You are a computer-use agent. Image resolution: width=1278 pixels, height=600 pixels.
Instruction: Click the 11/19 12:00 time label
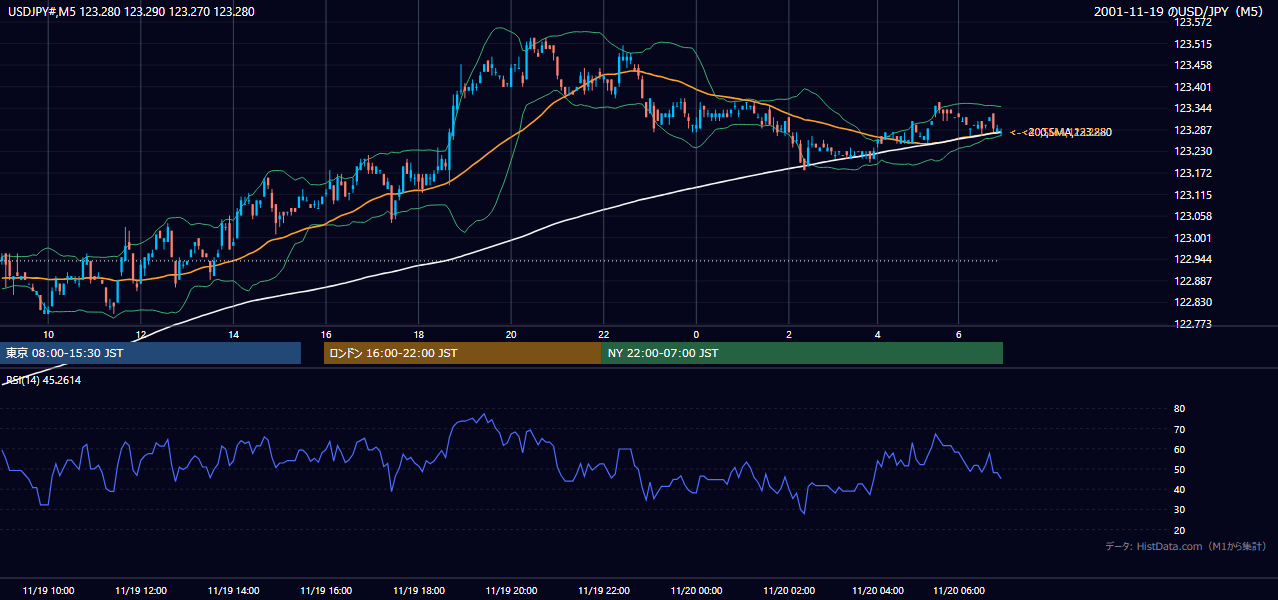tap(141, 590)
